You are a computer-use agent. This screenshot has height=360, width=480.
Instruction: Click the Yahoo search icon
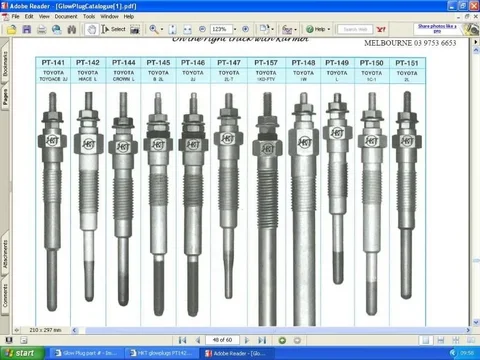(381, 29)
